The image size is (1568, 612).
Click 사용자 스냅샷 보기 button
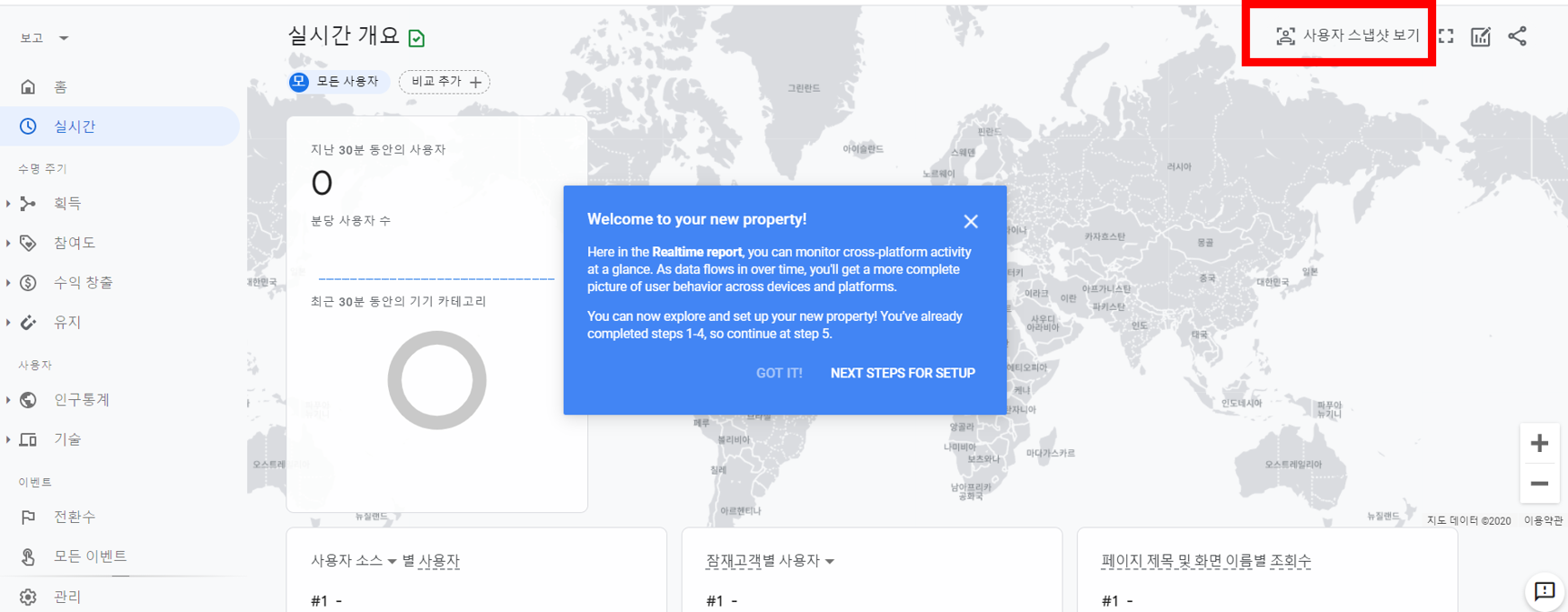(1348, 35)
